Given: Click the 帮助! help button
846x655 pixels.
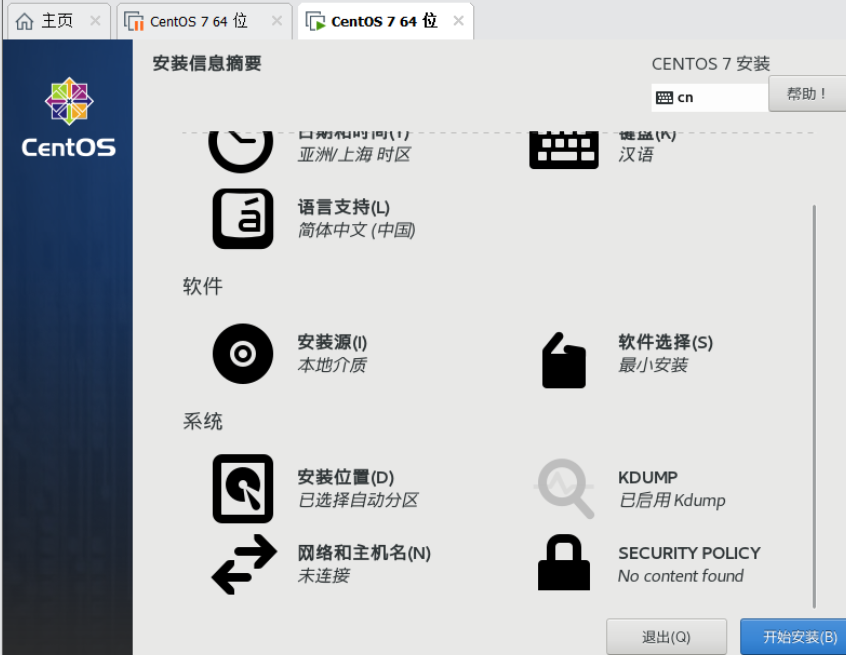Looking at the screenshot, I should tap(807, 94).
